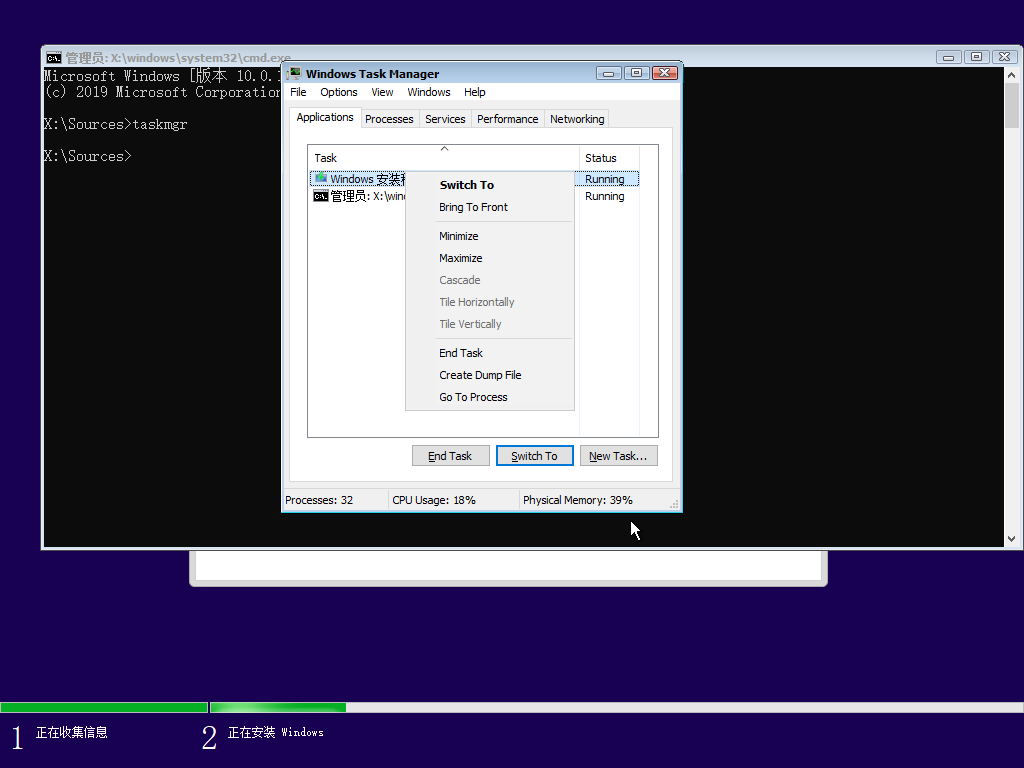Maximize the cmd.exe window
Image resolution: width=1024 pixels, height=768 pixels.
(976, 57)
